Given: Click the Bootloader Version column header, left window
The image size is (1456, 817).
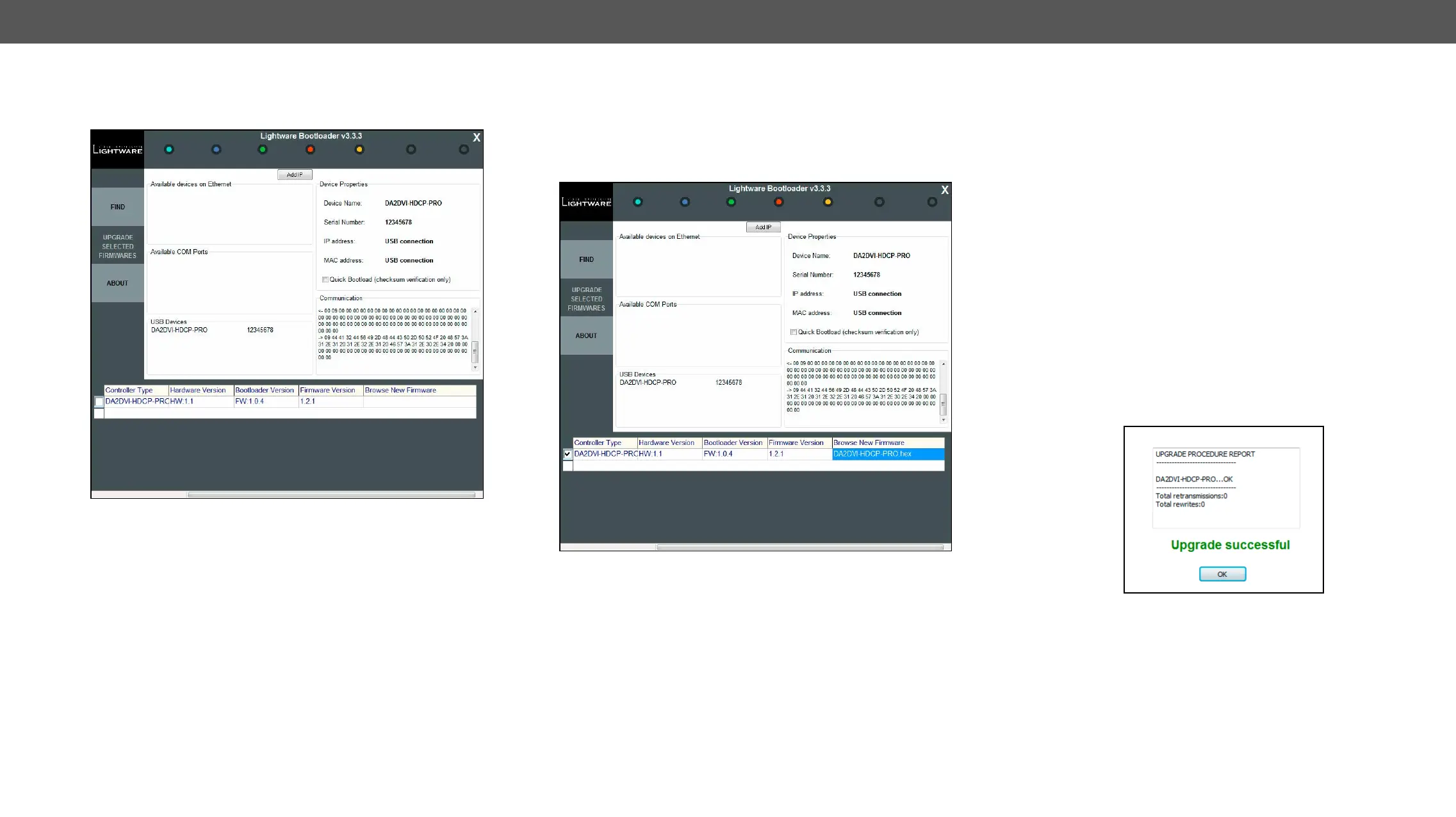Looking at the screenshot, I should click(x=266, y=391).
